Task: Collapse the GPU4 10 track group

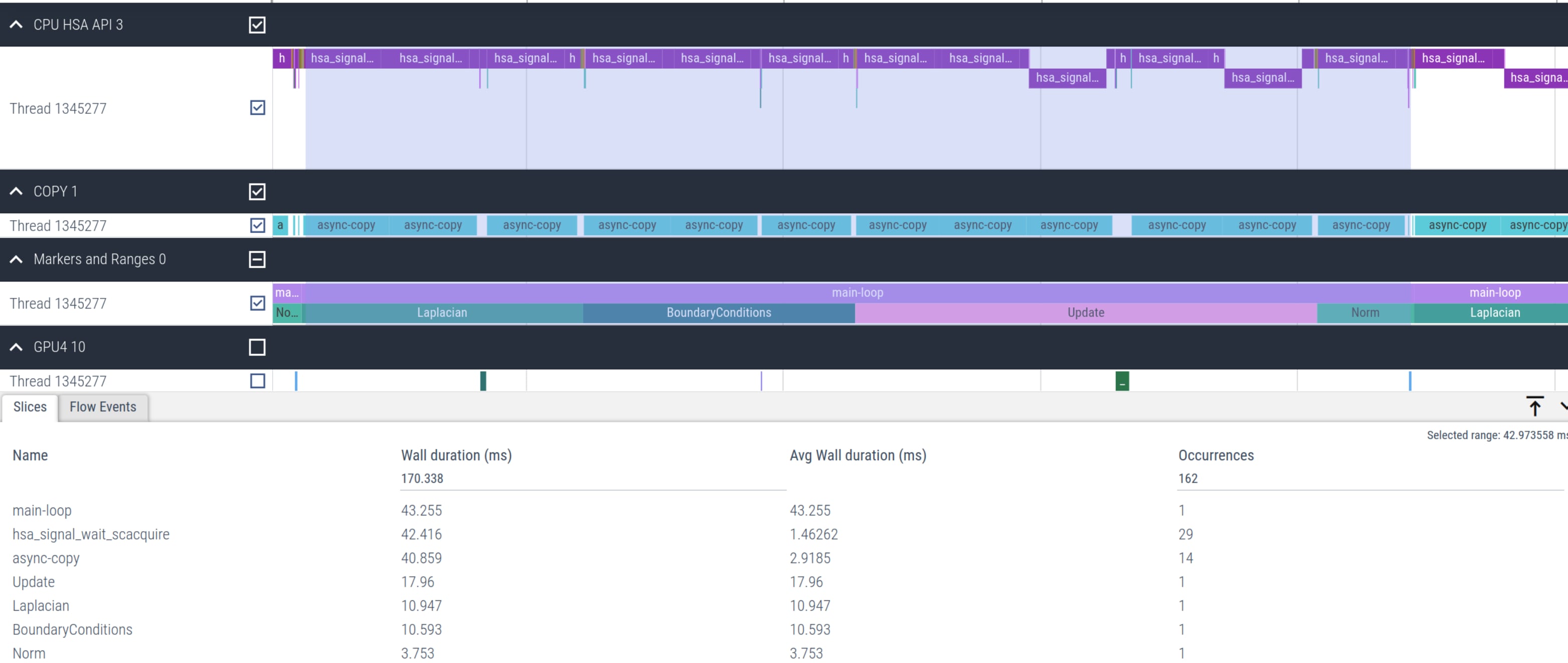Action: 17,347
